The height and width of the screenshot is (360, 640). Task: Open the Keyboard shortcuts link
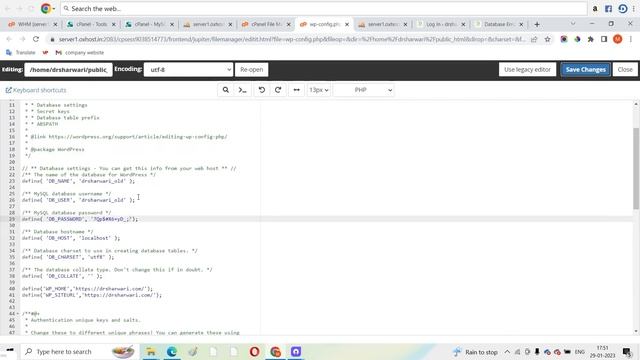pos(36,90)
